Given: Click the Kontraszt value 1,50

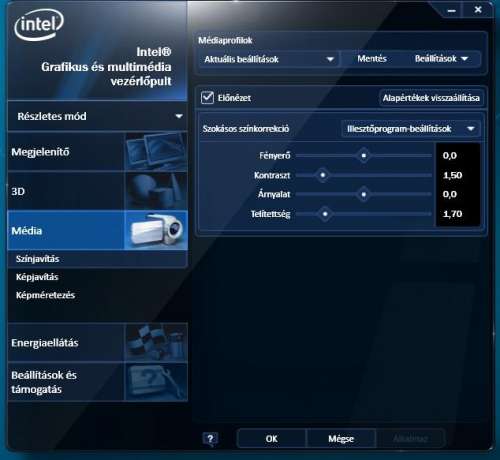Looking at the screenshot, I should point(452,175).
